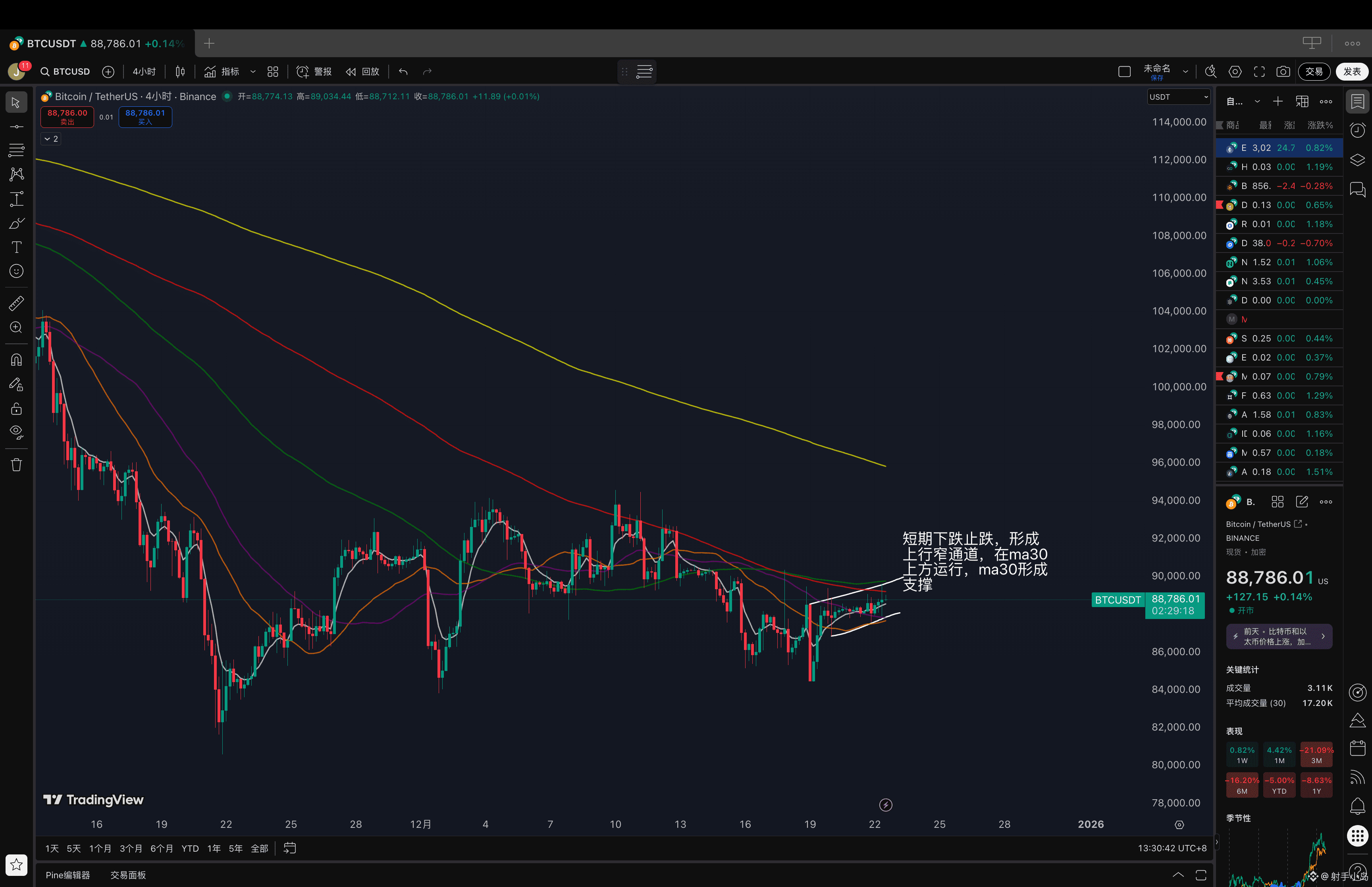The width and height of the screenshot is (1372, 887).
Task: Select the ruler measure tool
Action: [x=16, y=303]
